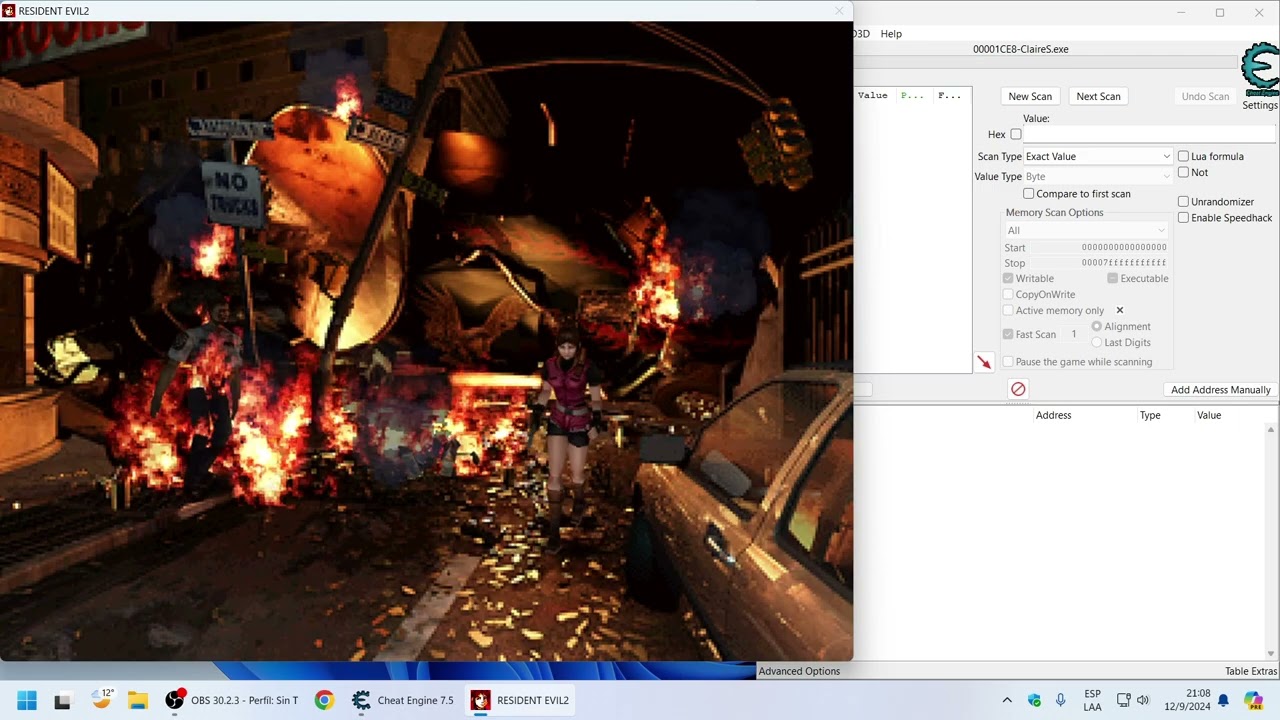1280x720 pixels.
Task: Click the Resident Evil 2 window title icon
Action: click(x=9, y=11)
